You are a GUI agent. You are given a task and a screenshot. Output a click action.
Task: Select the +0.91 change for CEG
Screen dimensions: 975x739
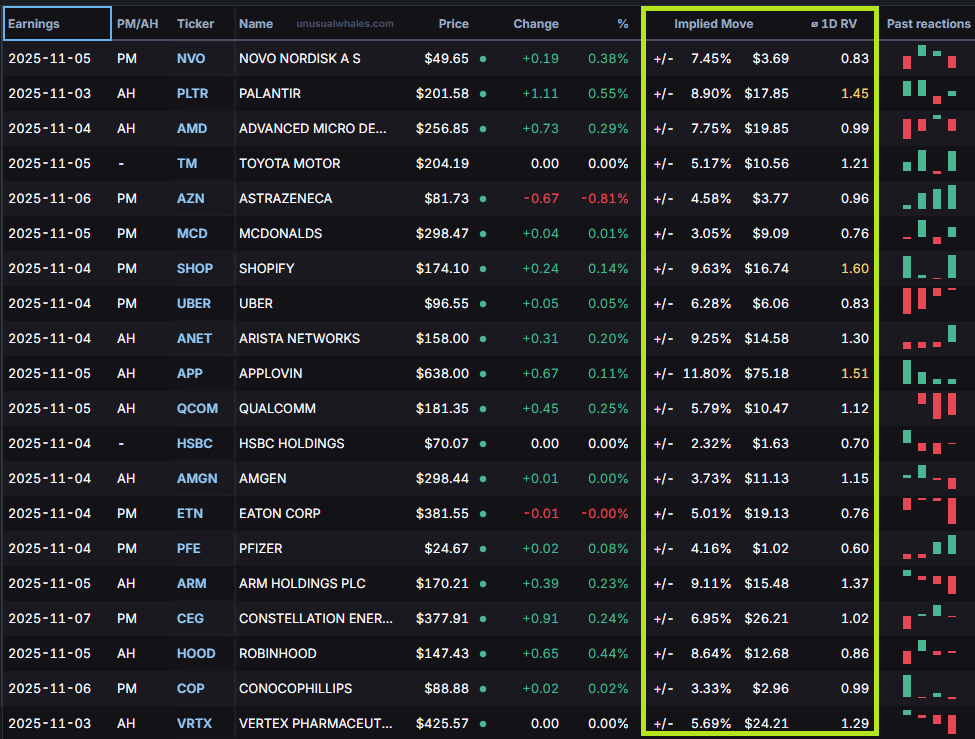coord(540,618)
